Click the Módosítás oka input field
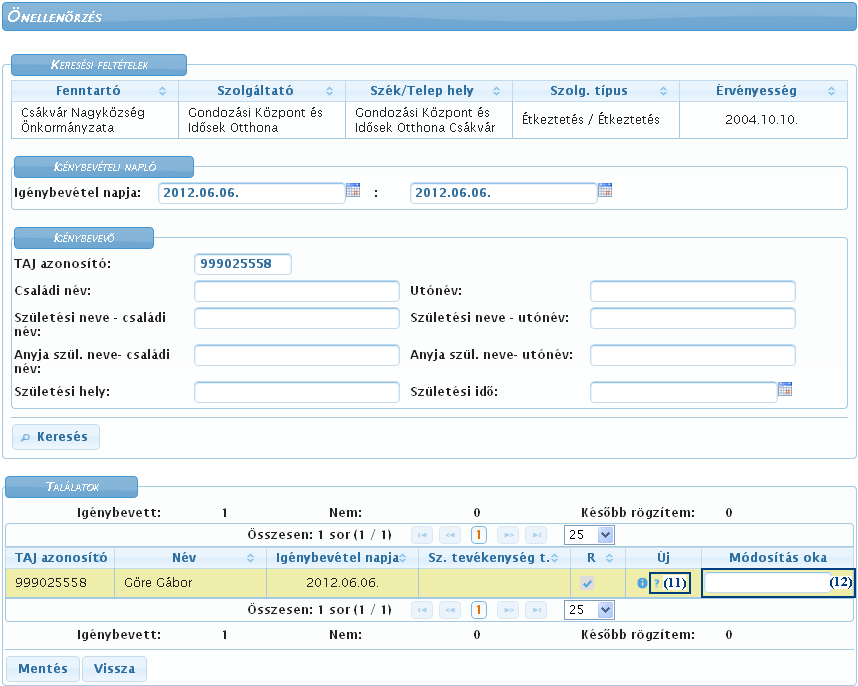The width and height of the screenshot is (858, 686). click(766, 583)
